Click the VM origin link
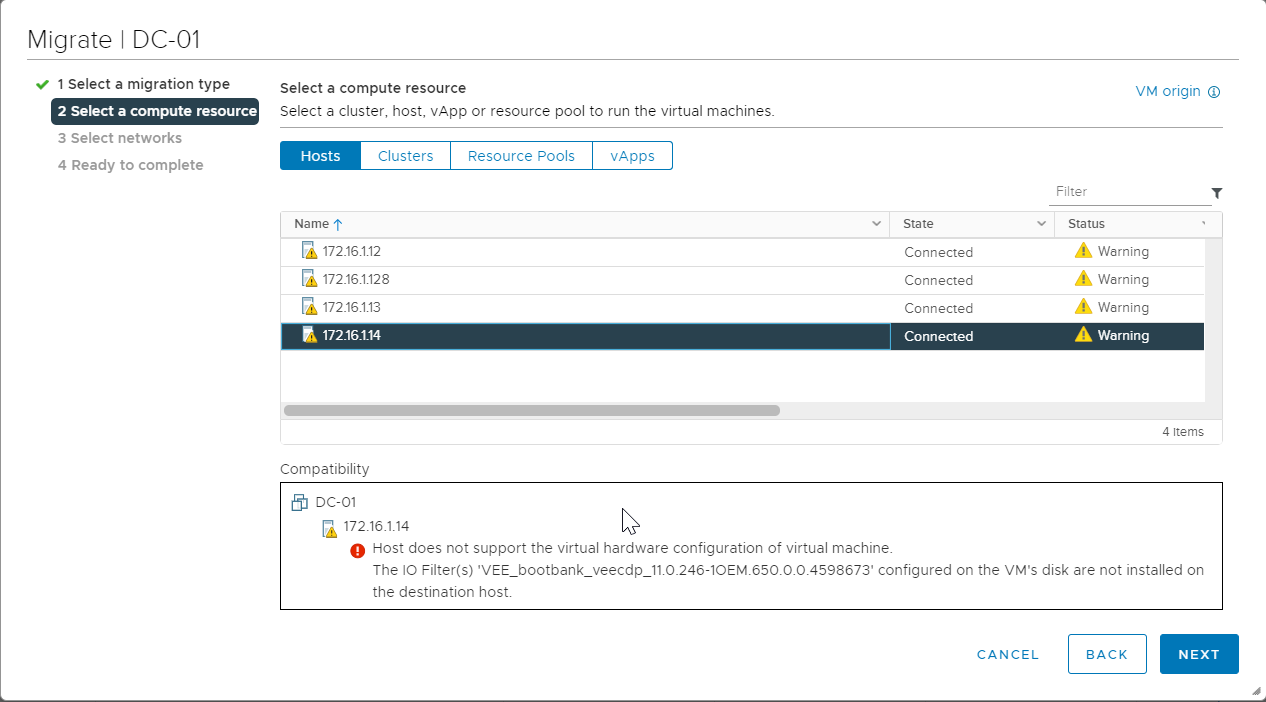Image resolution: width=1266 pixels, height=702 pixels. point(1167,91)
